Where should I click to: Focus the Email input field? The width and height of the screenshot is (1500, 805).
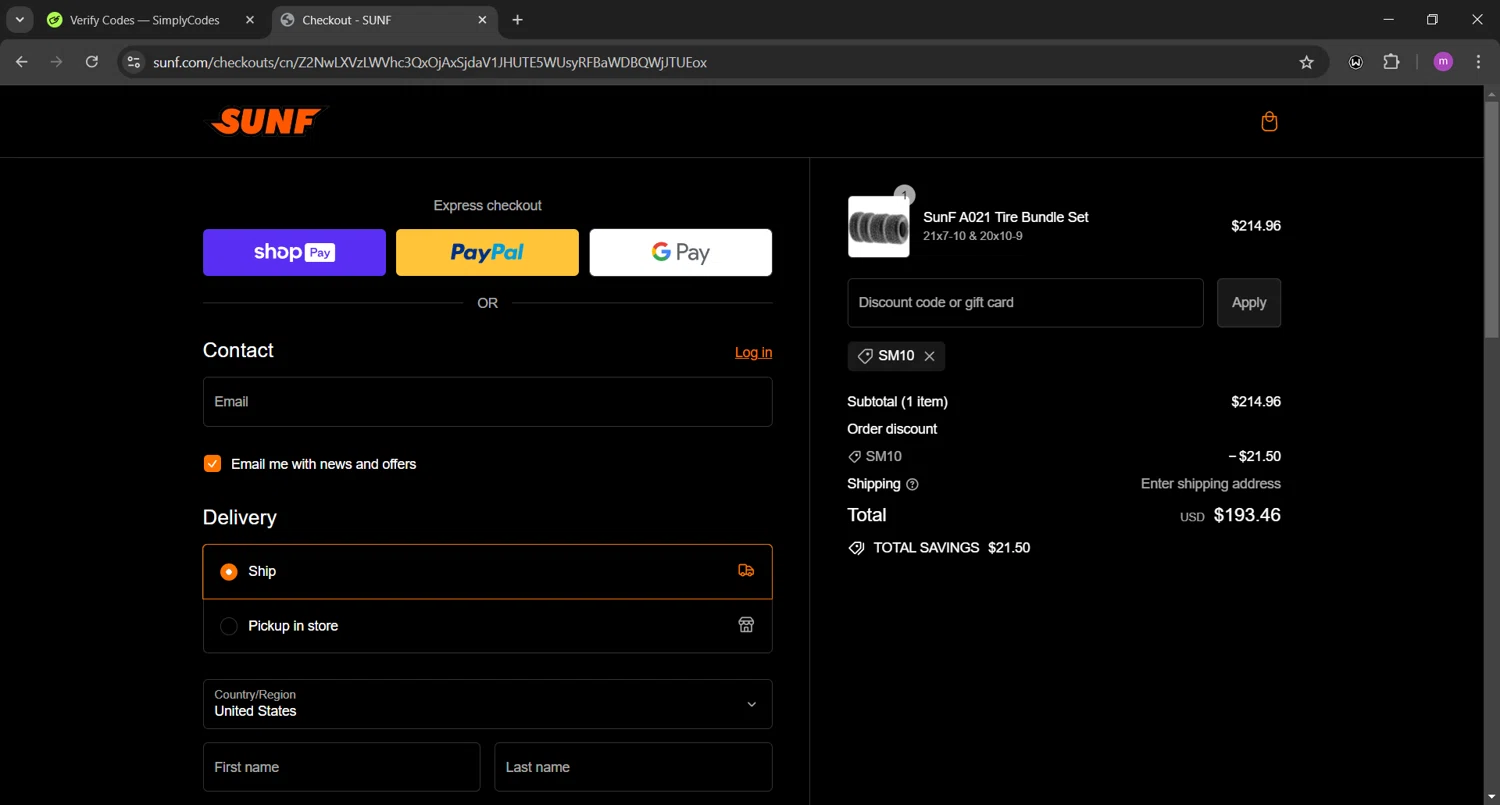click(x=488, y=402)
